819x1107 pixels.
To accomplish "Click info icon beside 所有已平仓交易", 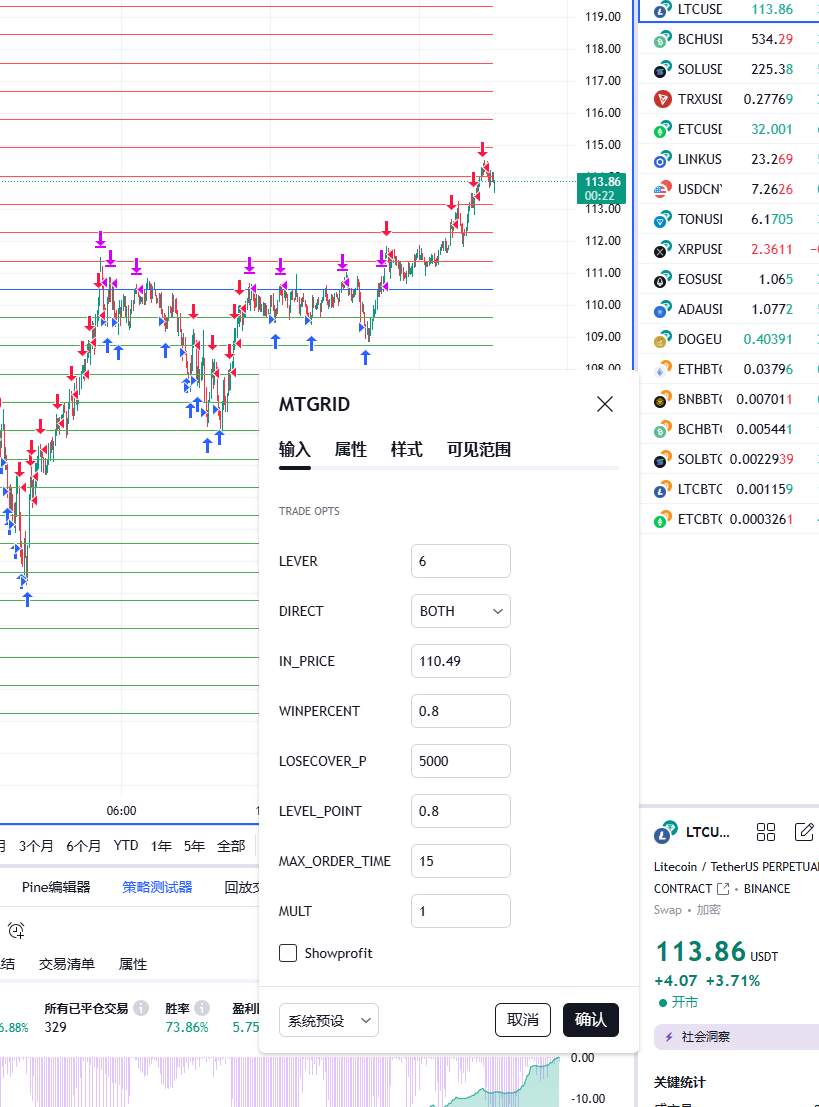I will coord(141,1008).
